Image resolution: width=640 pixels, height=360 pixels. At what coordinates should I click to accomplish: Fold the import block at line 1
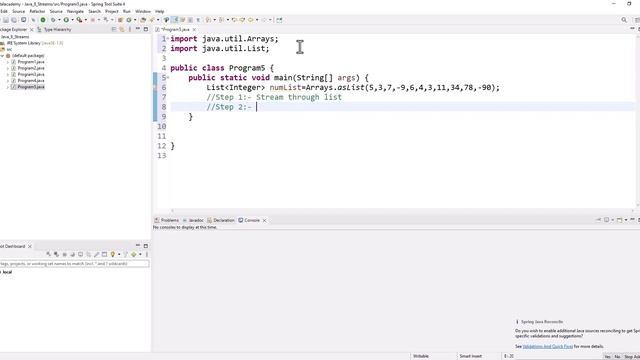(x=168, y=38)
